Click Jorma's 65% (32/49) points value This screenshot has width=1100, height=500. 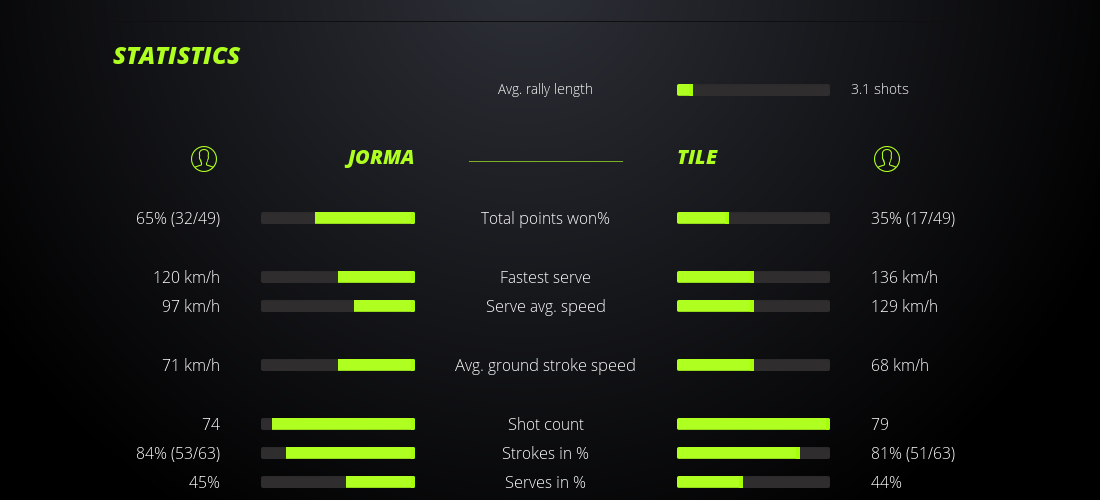[178, 218]
